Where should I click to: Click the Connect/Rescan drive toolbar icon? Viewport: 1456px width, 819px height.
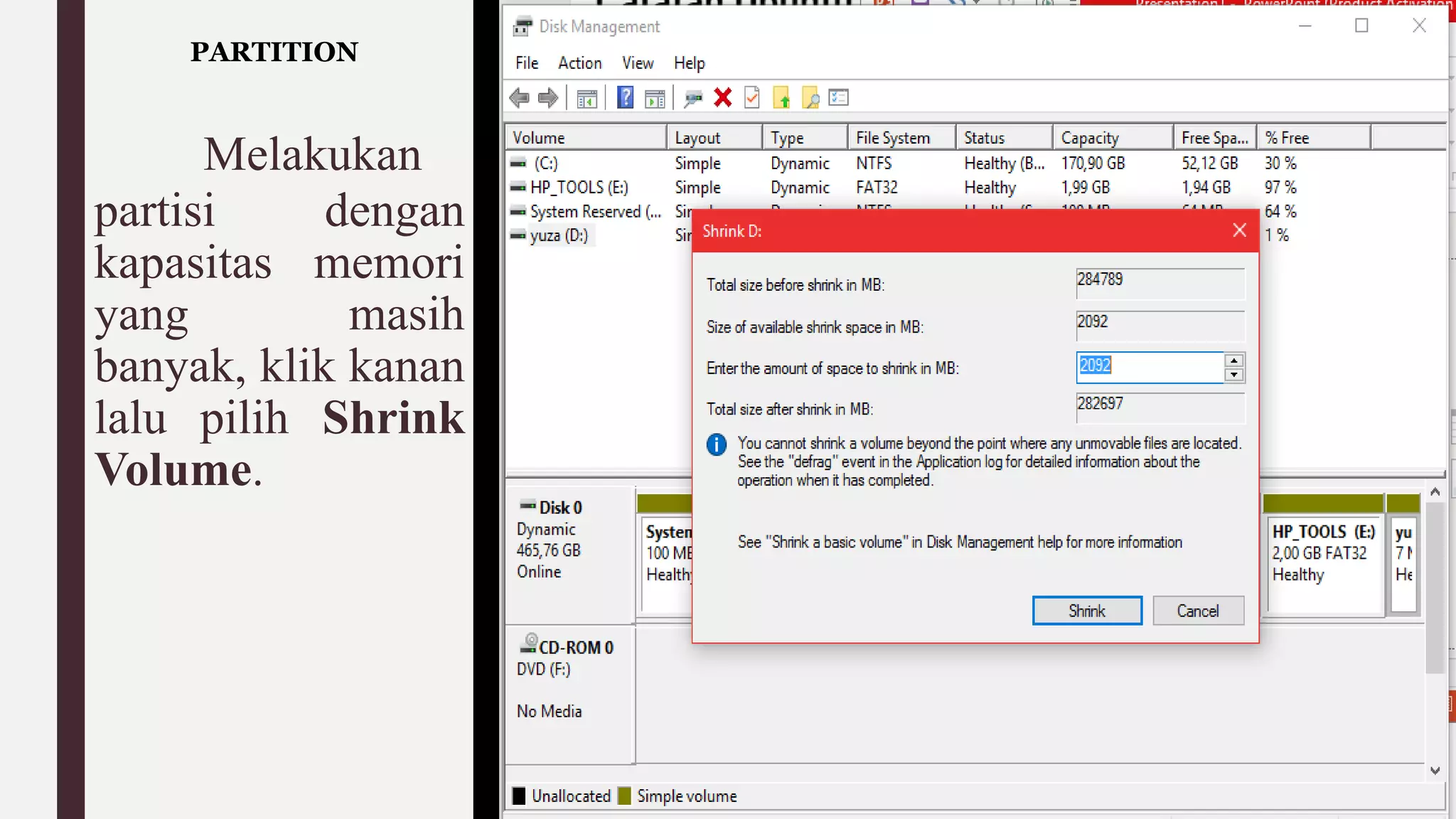(692, 98)
